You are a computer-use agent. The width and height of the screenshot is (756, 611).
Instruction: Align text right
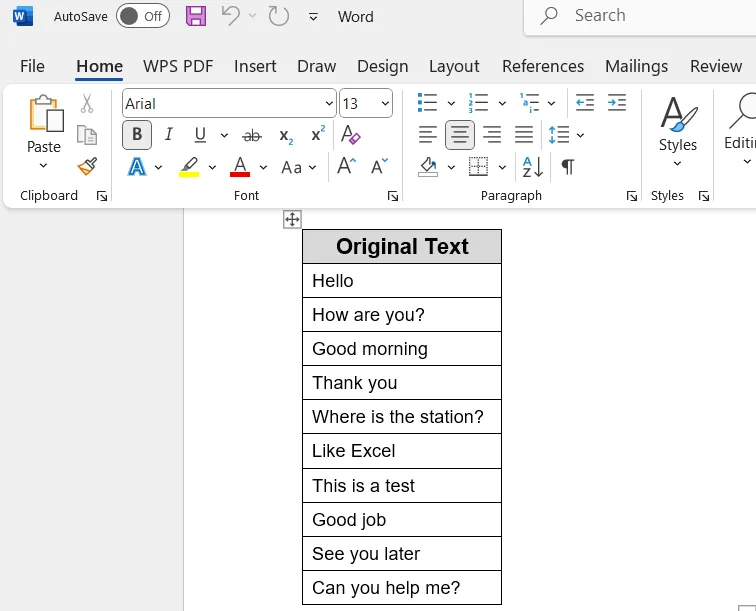(x=492, y=135)
